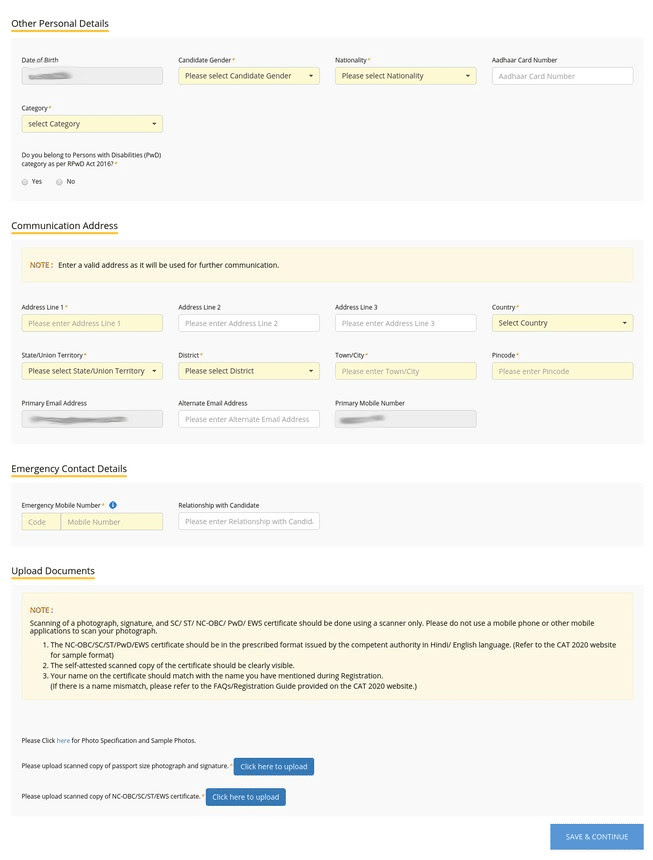653x860 pixels.
Task: Select No for PwD category
Action: point(60,182)
